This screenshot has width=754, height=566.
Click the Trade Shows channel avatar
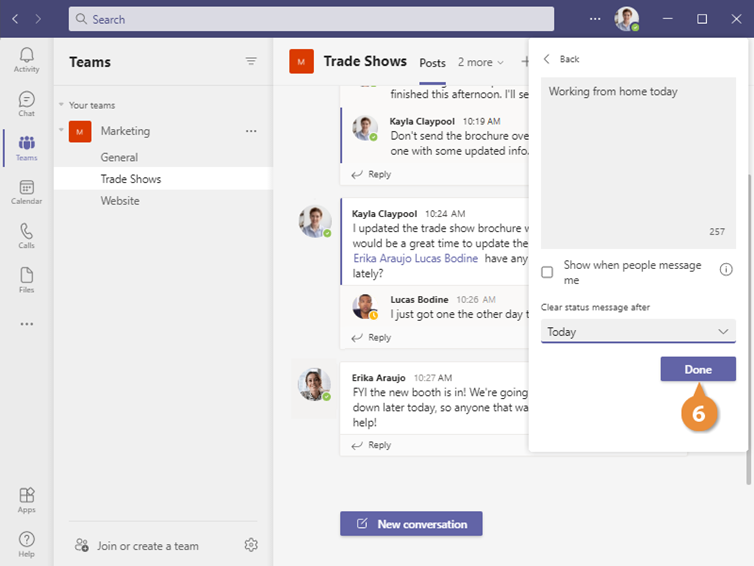[x=302, y=62]
